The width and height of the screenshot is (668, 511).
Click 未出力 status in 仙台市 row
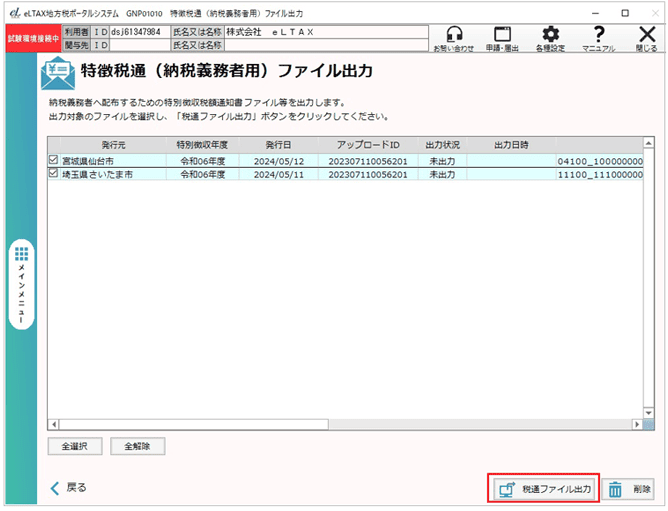pyautogui.click(x=442, y=161)
